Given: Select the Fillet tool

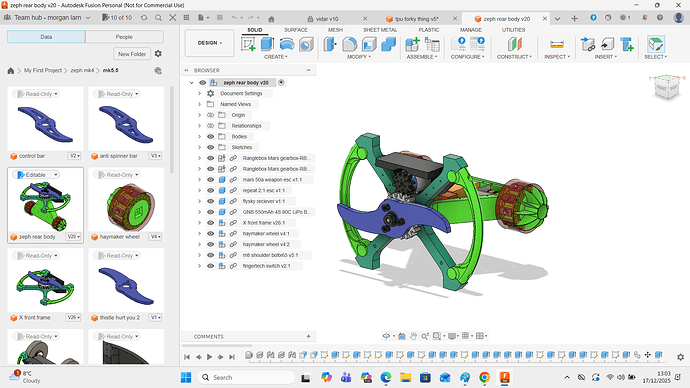Looking at the screenshot, I should [349, 44].
